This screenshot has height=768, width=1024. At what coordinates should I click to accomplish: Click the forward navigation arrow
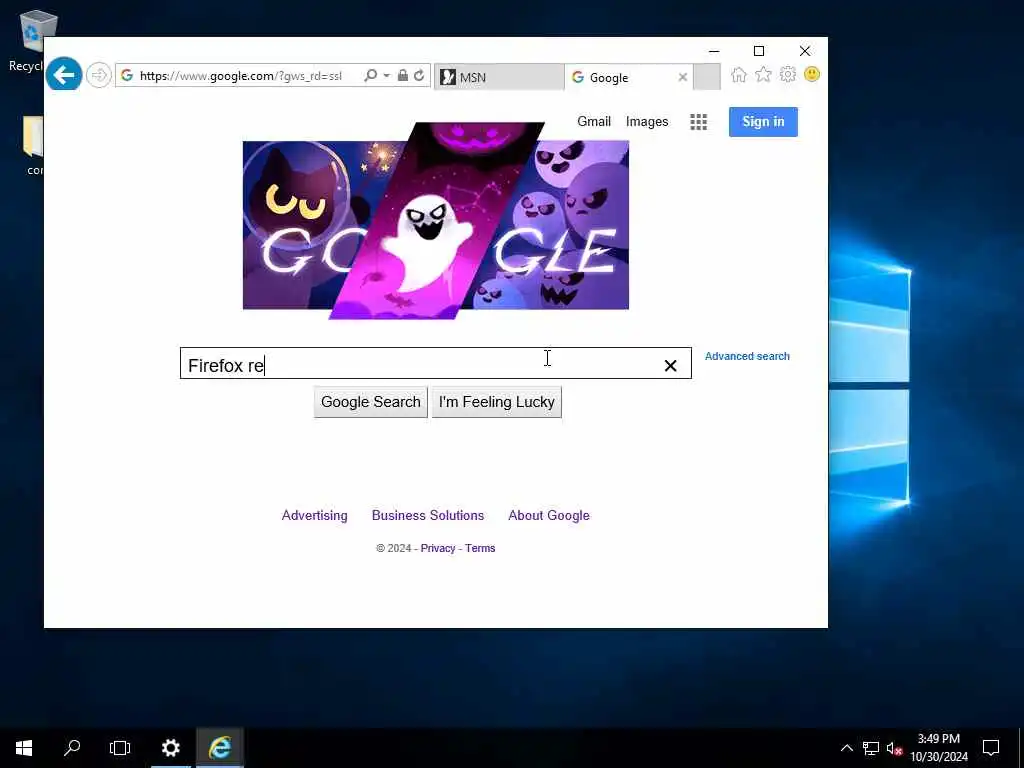pos(99,75)
